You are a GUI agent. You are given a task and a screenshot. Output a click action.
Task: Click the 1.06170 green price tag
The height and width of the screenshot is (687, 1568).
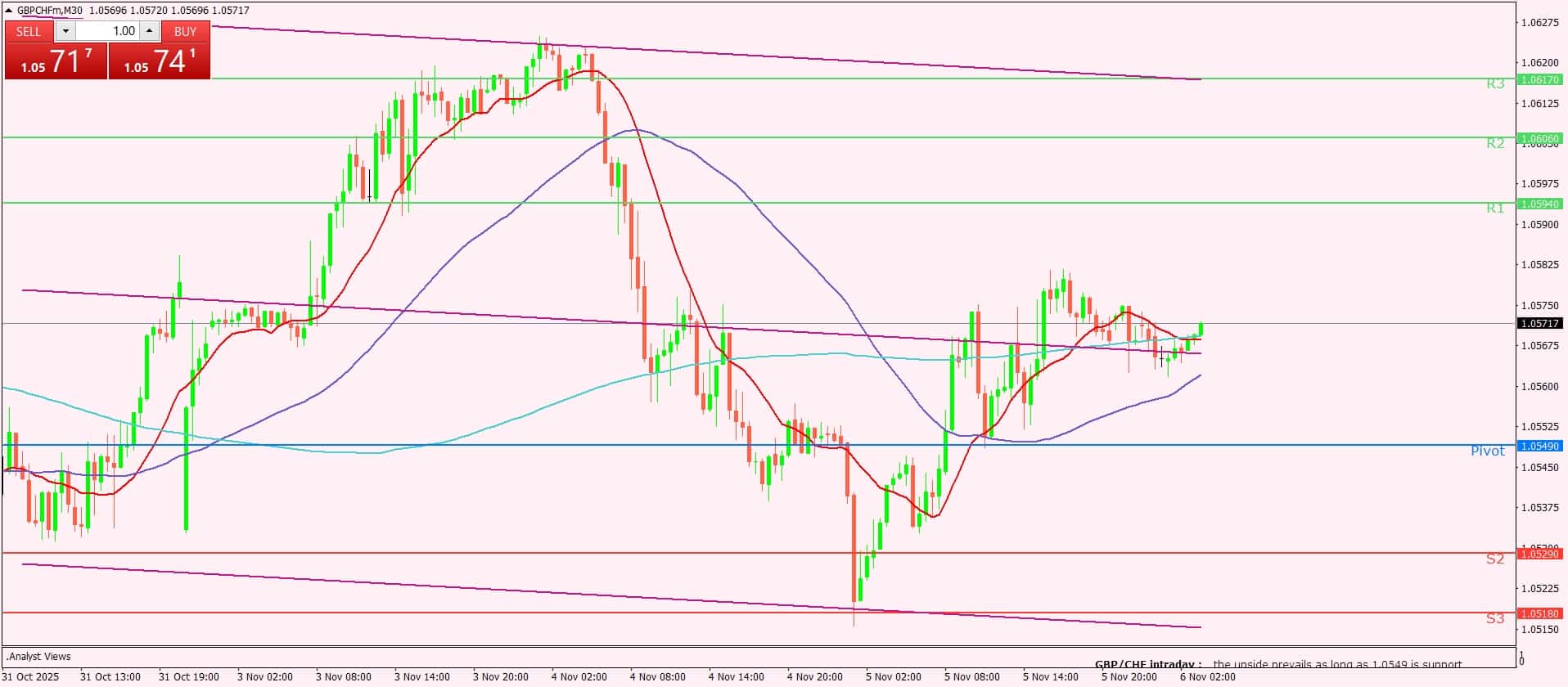point(1539,79)
